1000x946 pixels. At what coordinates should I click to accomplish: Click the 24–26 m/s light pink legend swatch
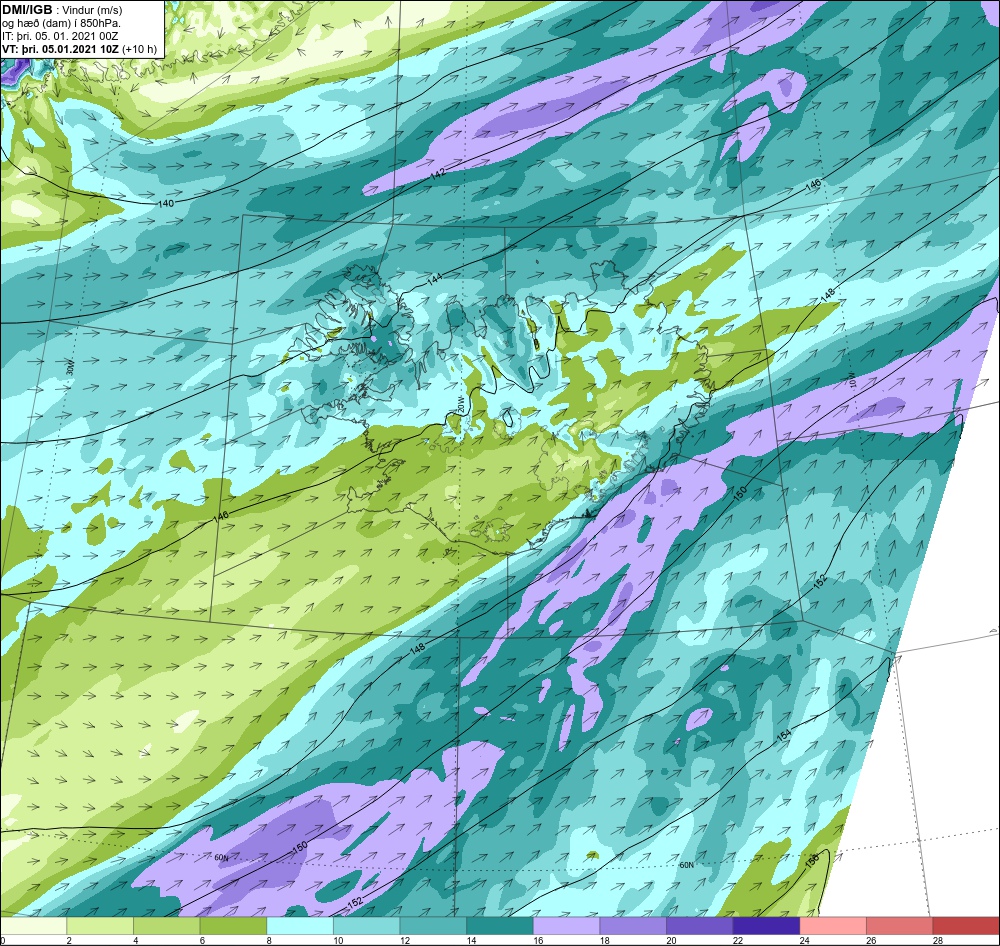coord(833,926)
